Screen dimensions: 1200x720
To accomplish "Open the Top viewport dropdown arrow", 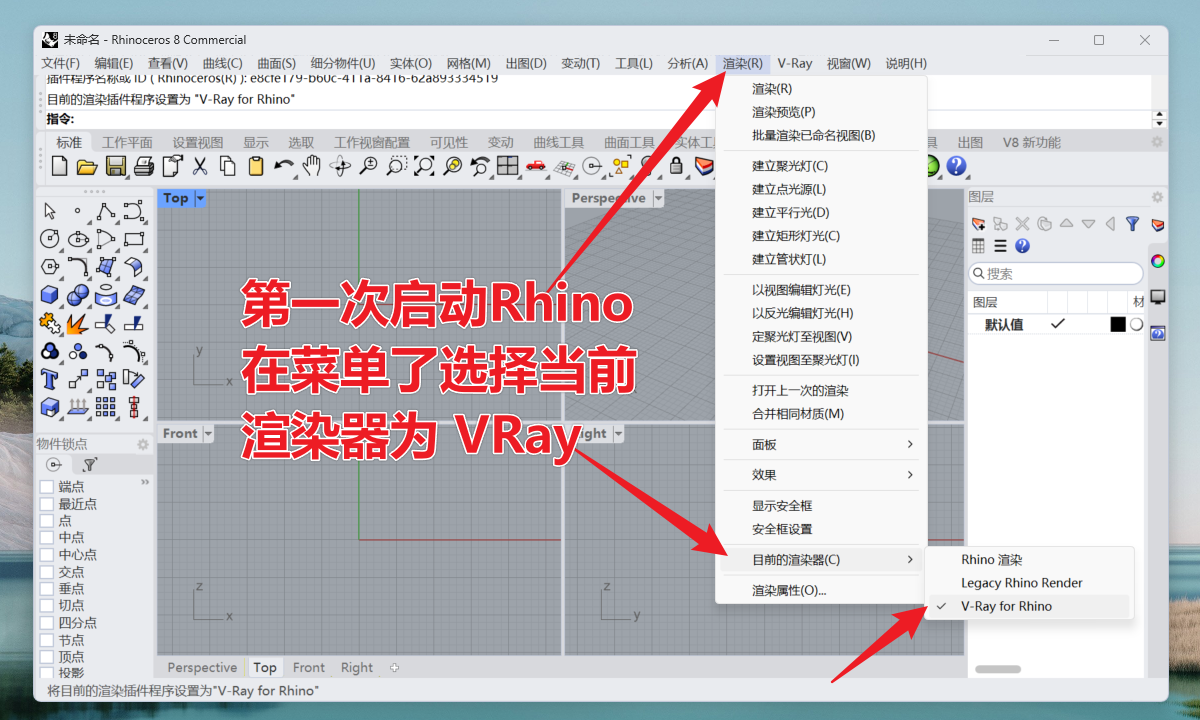I will click(x=200, y=198).
